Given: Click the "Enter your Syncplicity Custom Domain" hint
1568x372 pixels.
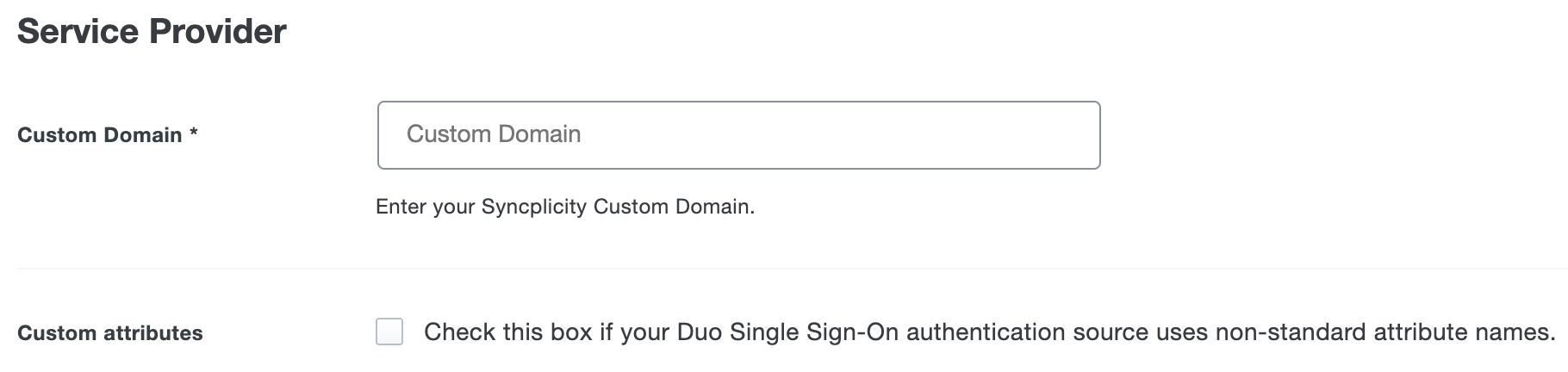Looking at the screenshot, I should point(565,207).
